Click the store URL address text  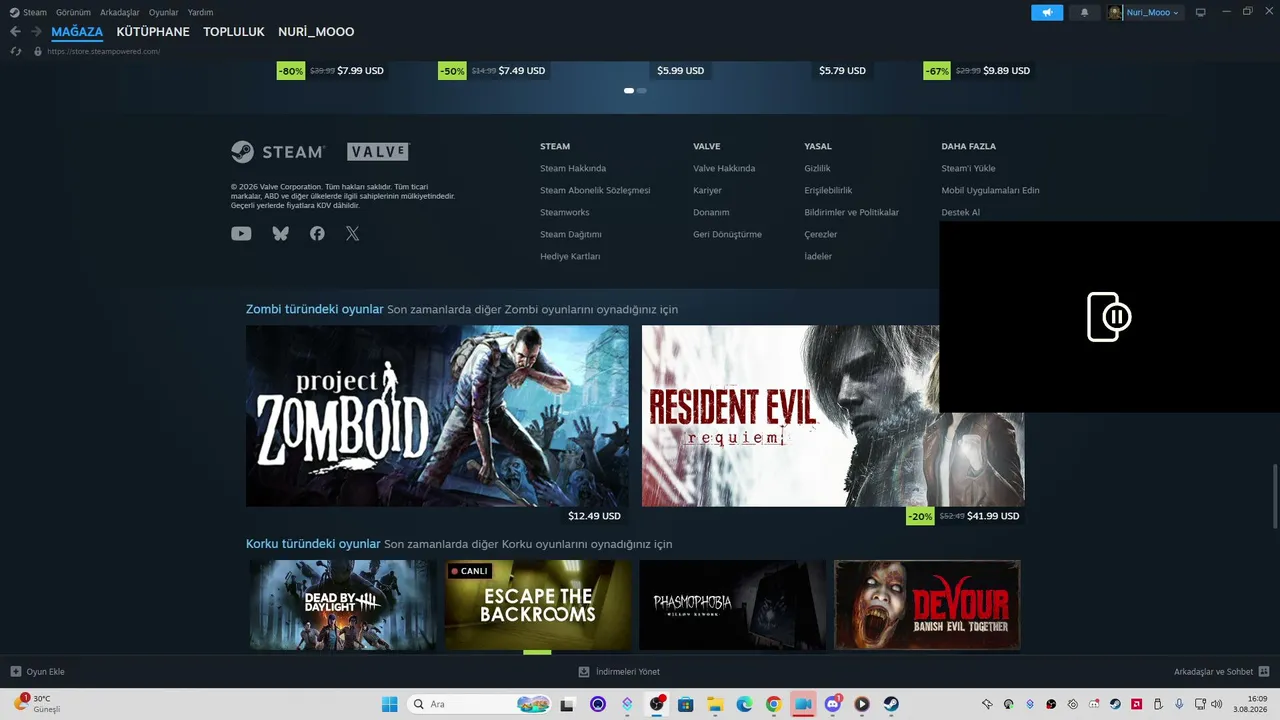click(x=103, y=51)
